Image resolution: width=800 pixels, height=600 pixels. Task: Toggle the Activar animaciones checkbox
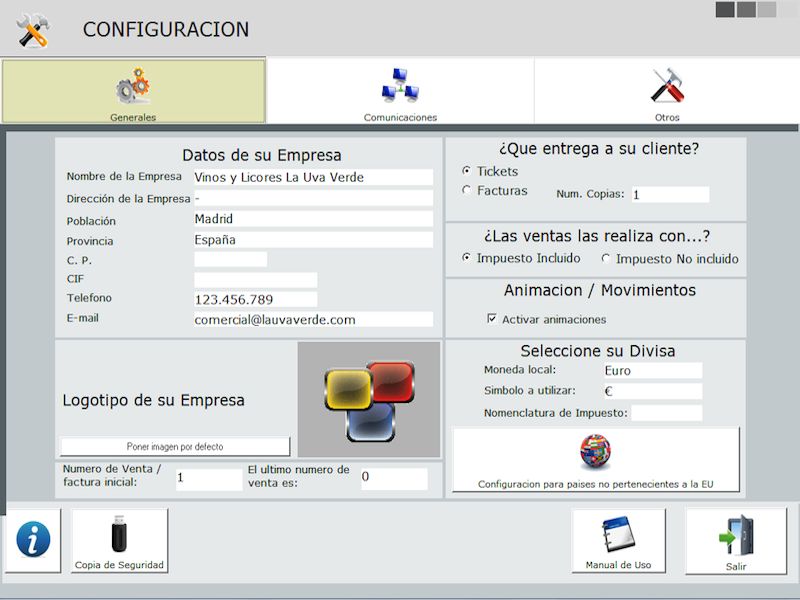pos(492,319)
